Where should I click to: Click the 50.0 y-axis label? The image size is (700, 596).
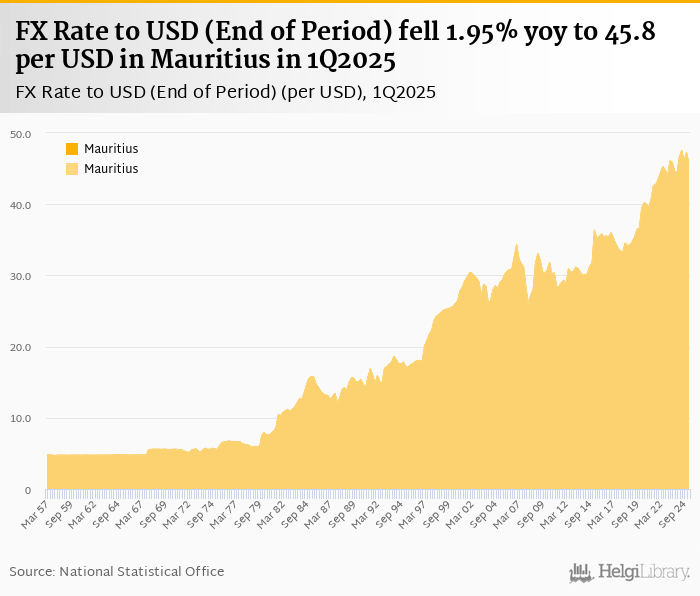(x=21, y=134)
